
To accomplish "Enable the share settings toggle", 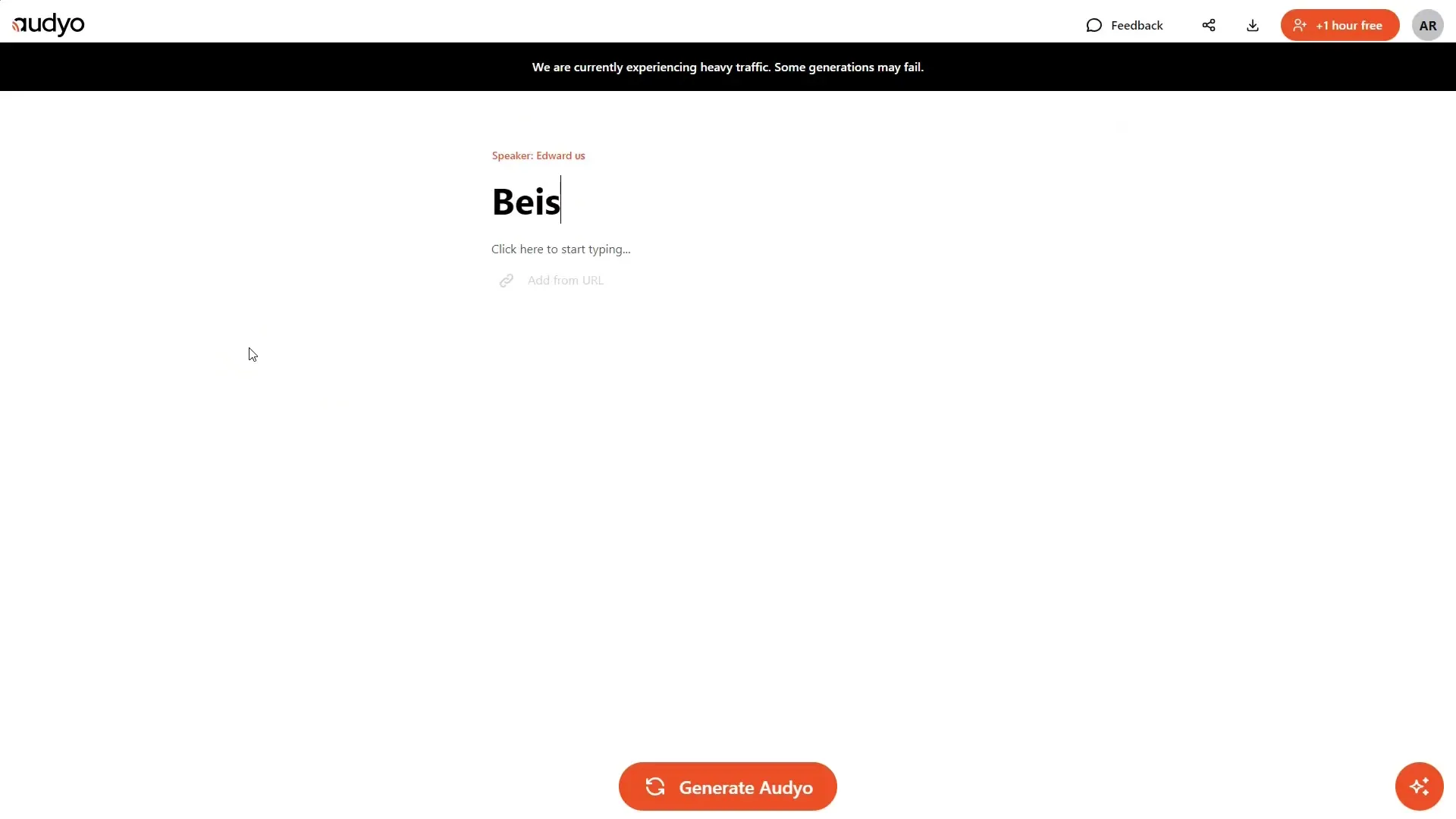I will click(1209, 25).
